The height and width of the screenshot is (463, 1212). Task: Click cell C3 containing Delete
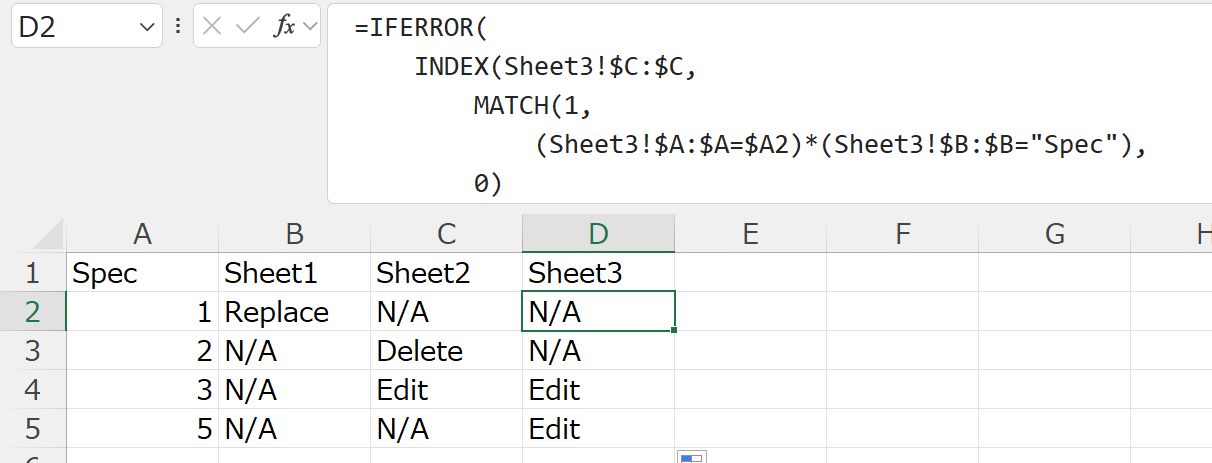tap(446, 351)
